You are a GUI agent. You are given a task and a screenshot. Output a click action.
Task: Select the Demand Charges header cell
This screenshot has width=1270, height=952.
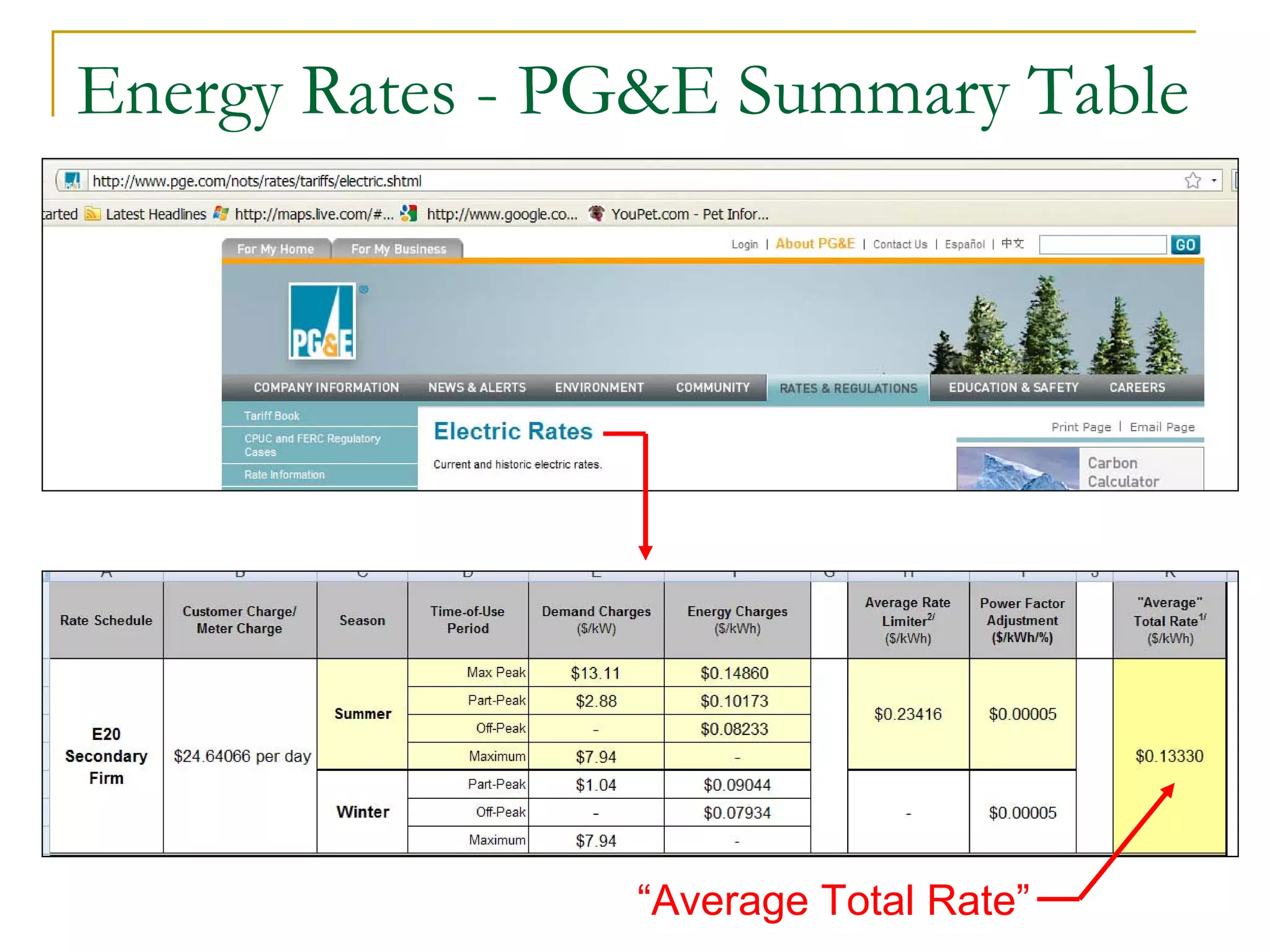point(596,620)
